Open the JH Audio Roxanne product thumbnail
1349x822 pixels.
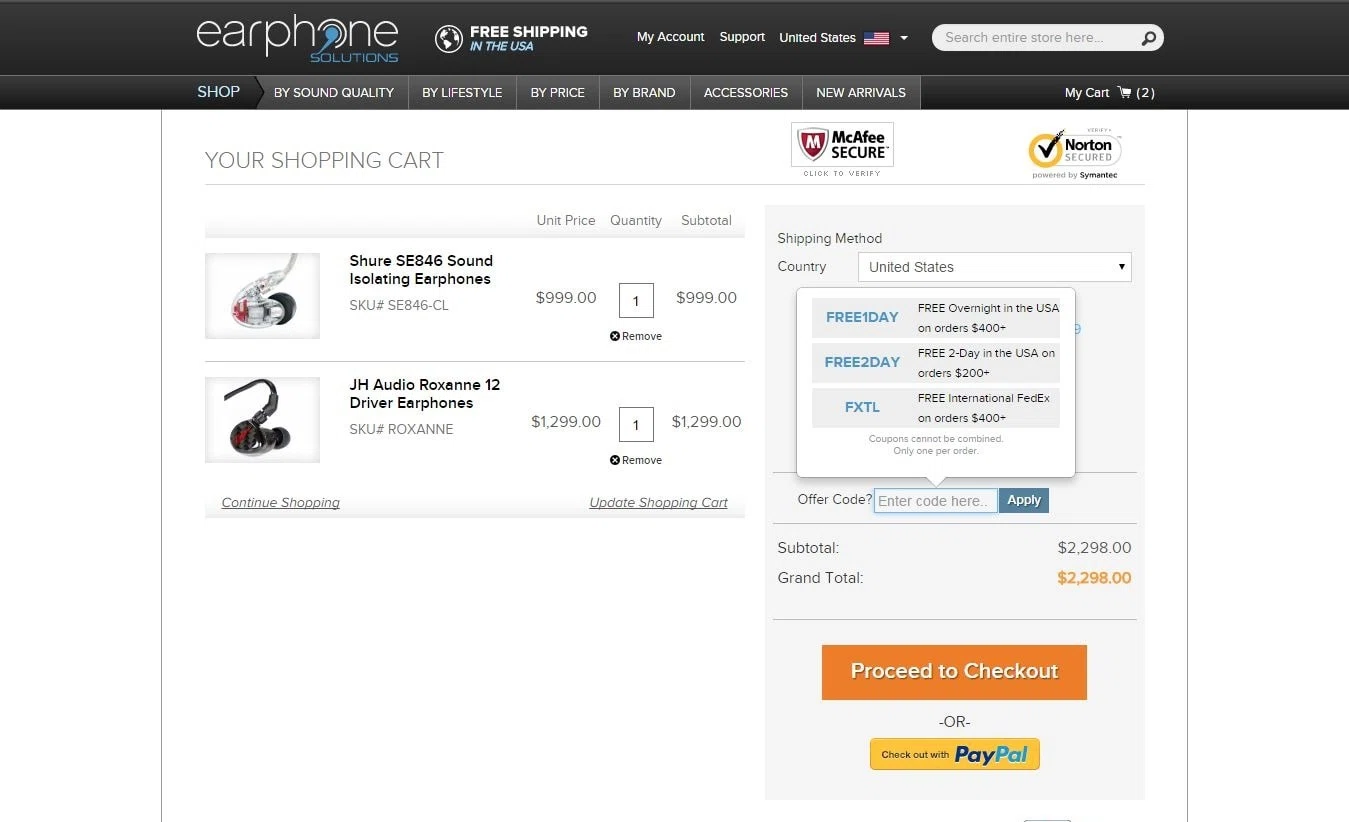(262, 419)
